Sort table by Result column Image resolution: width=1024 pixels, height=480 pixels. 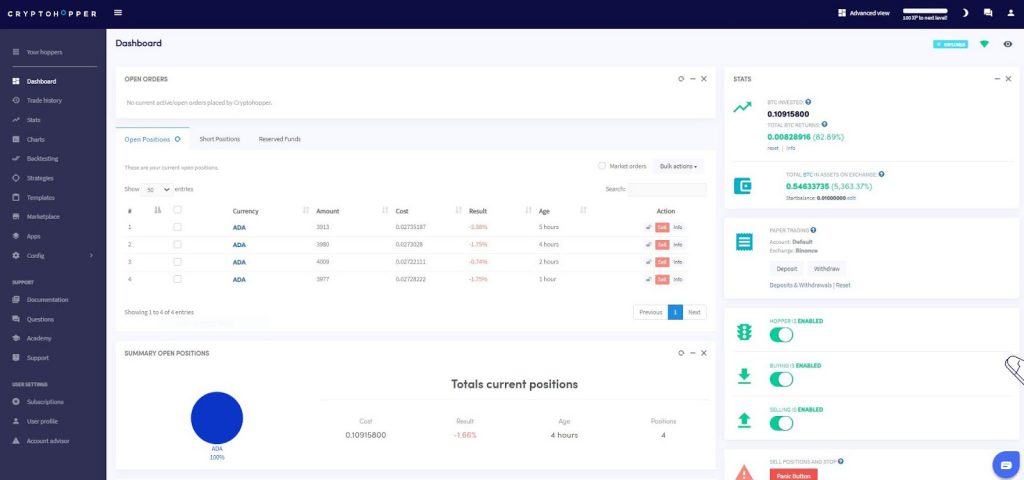point(500,211)
